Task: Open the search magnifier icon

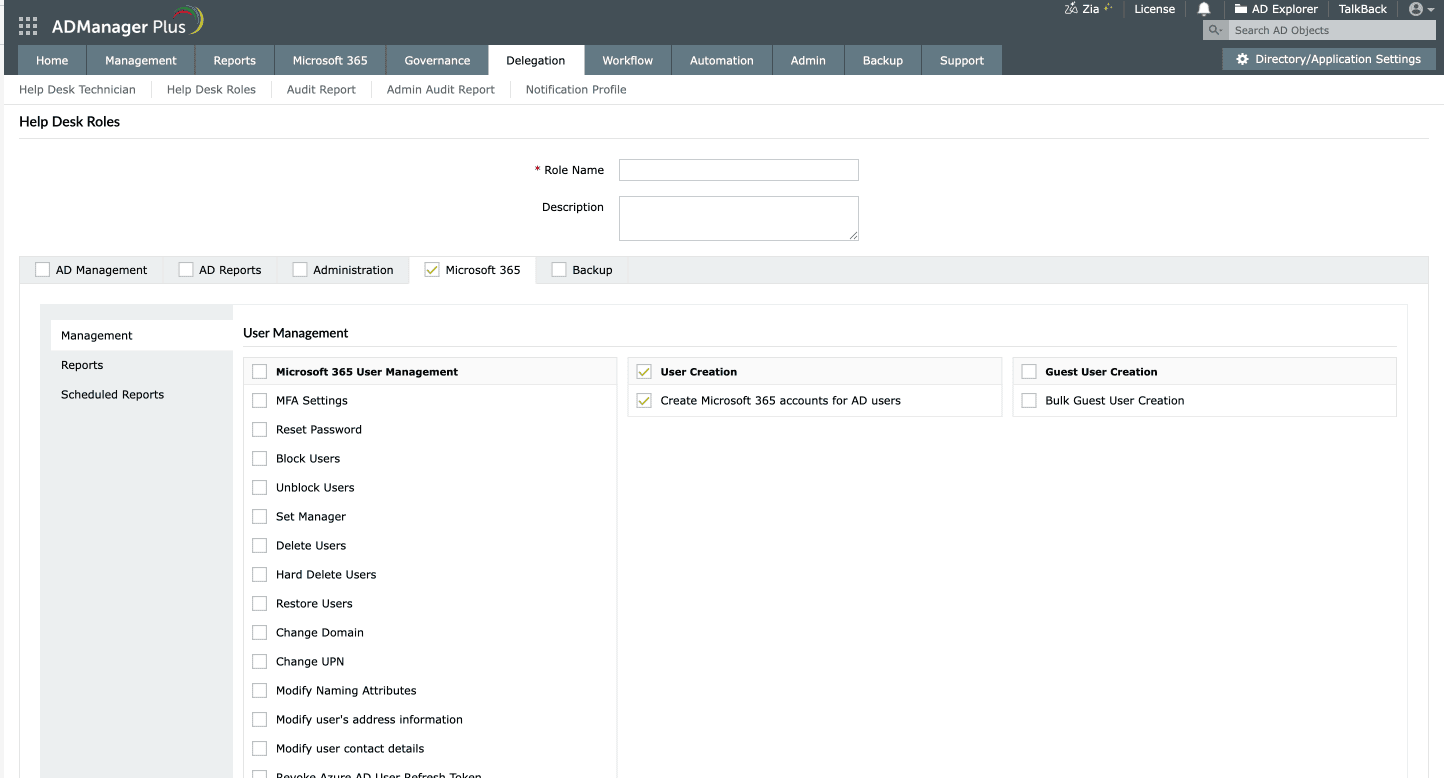Action: [x=1214, y=30]
